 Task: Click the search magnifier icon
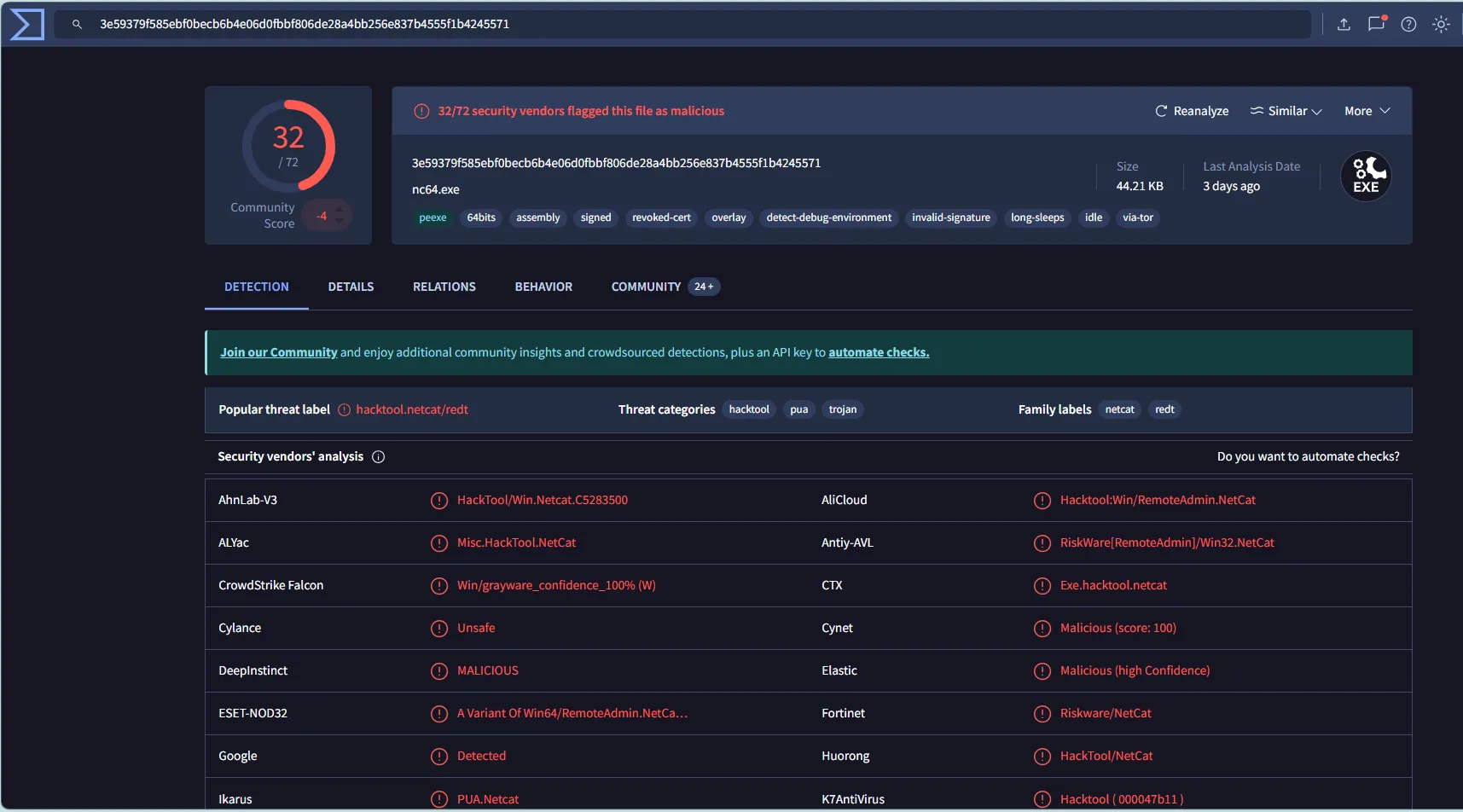[x=77, y=25]
